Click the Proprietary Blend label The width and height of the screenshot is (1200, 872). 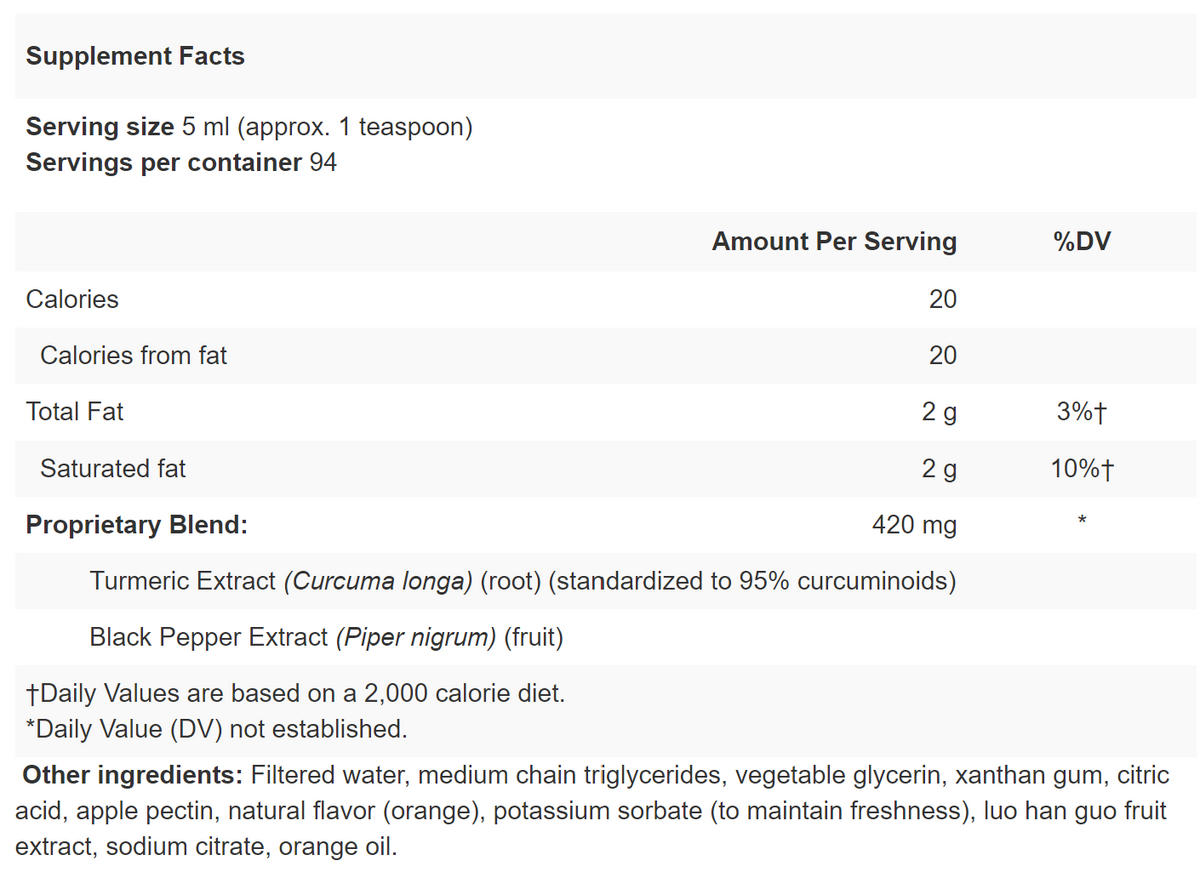(137, 524)
